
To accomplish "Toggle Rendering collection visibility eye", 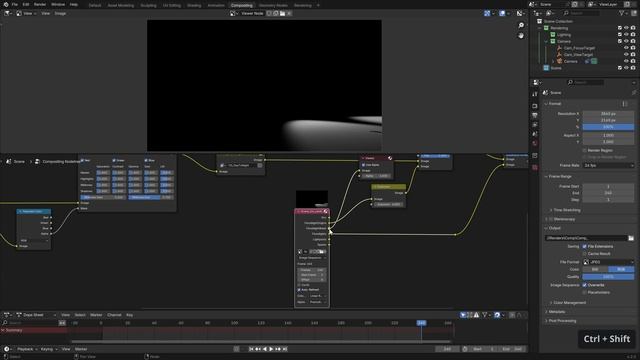I will [x=626, y=28].
